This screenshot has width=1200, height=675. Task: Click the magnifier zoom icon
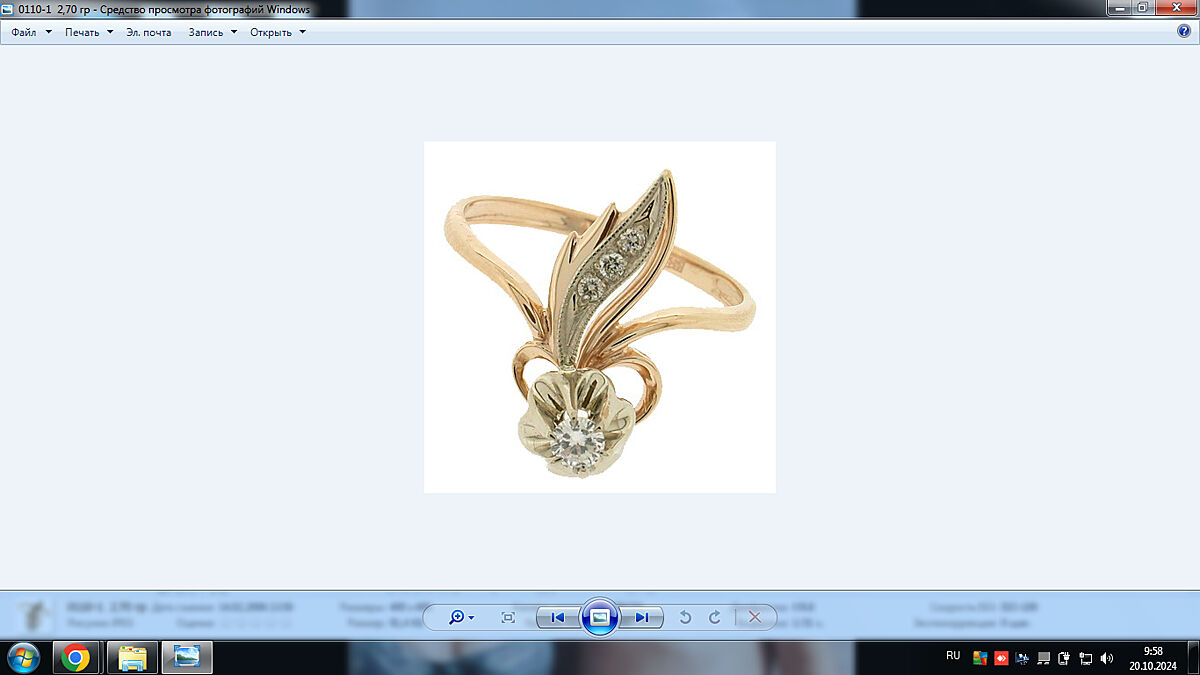click(x=458, y=617)
